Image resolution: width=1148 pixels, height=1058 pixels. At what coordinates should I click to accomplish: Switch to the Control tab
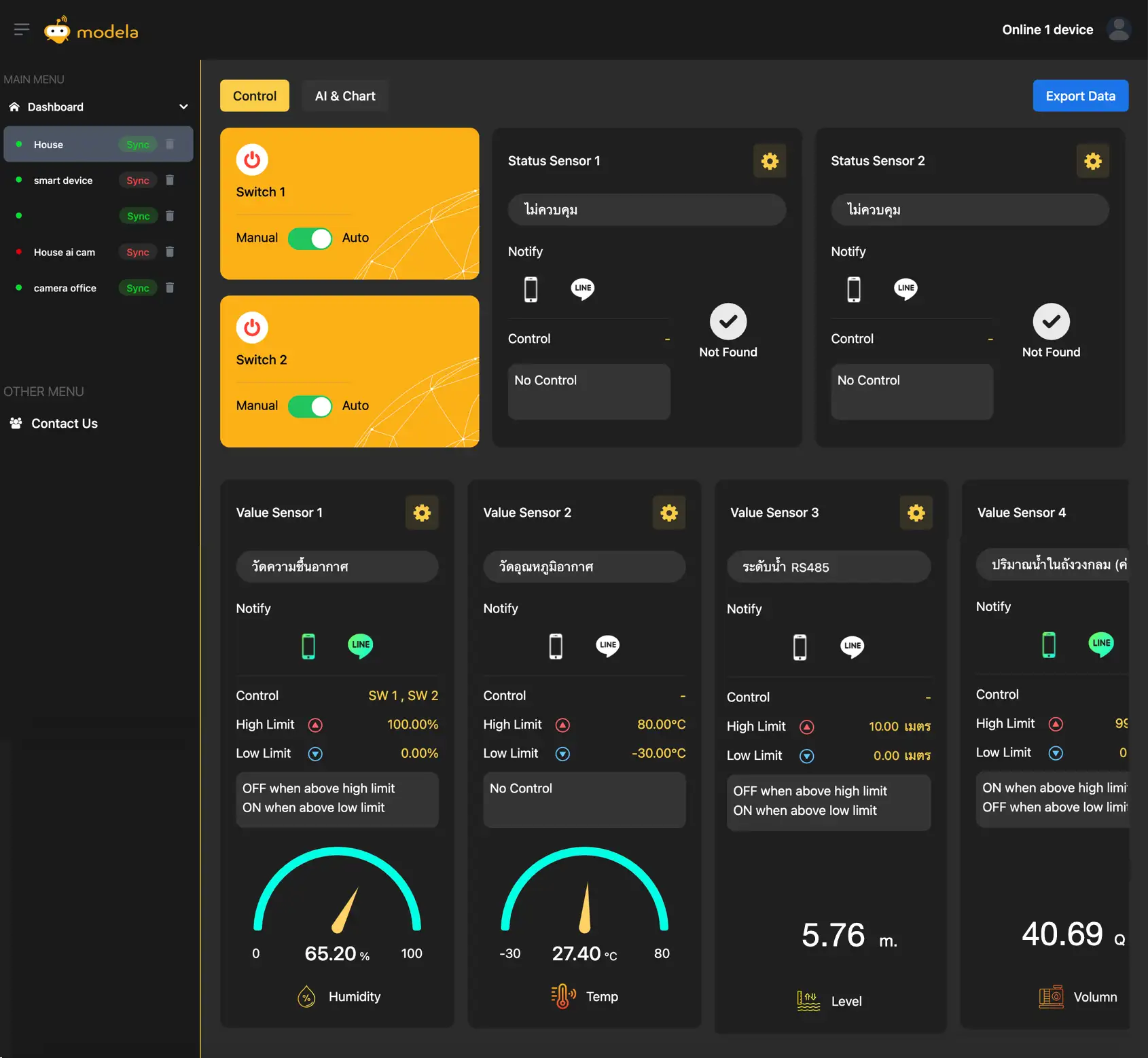coord(255,96)
